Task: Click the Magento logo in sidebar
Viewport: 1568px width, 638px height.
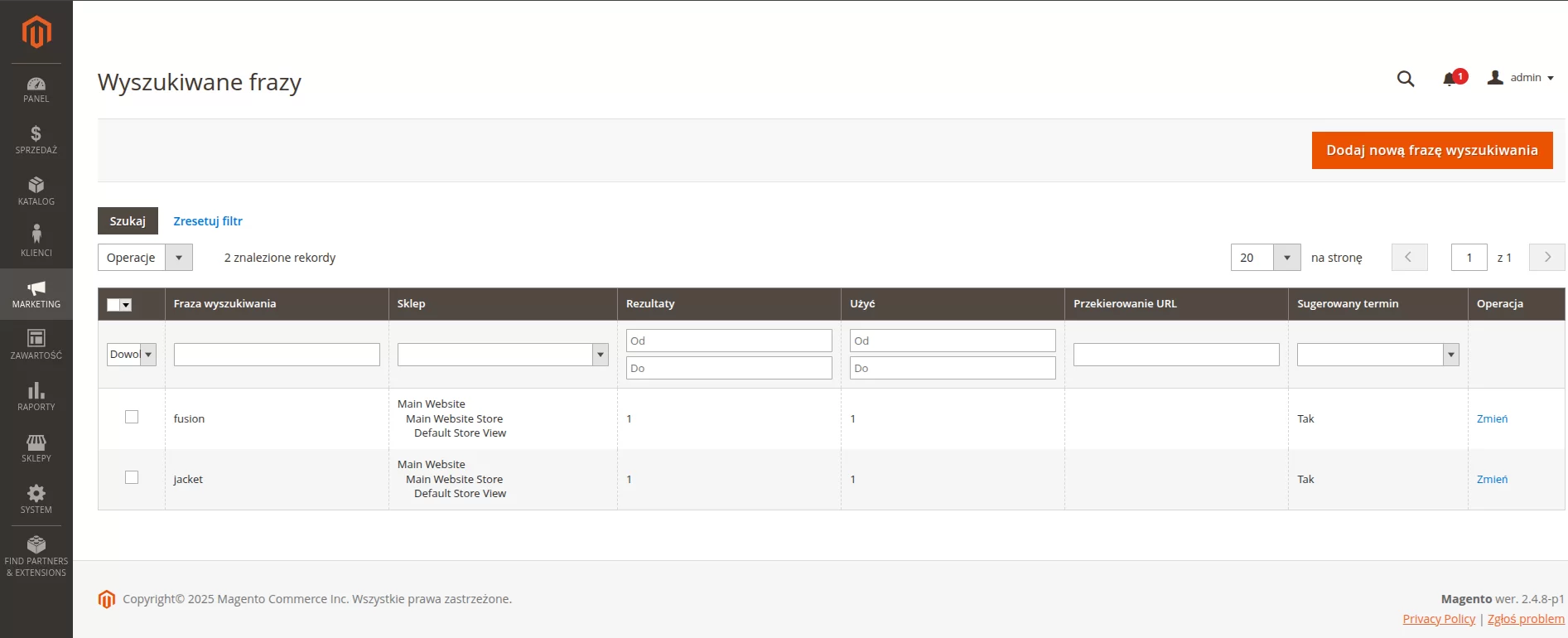Action: pos(36,32)
